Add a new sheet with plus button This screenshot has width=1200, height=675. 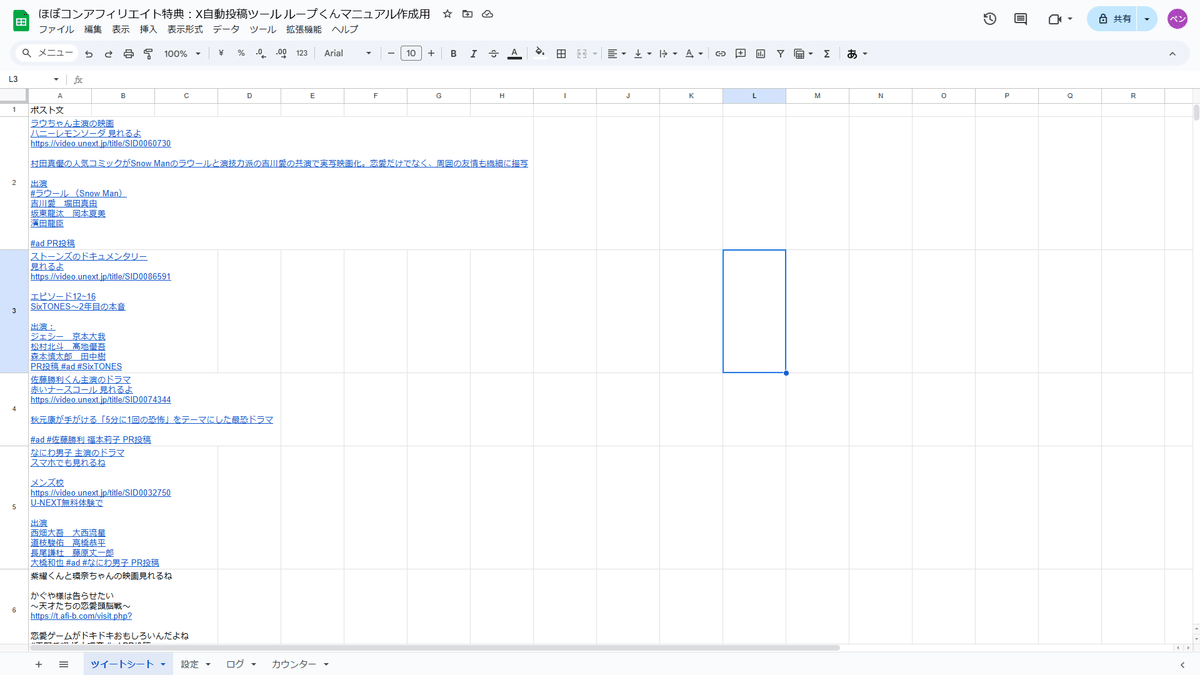(x=39, y=664)
